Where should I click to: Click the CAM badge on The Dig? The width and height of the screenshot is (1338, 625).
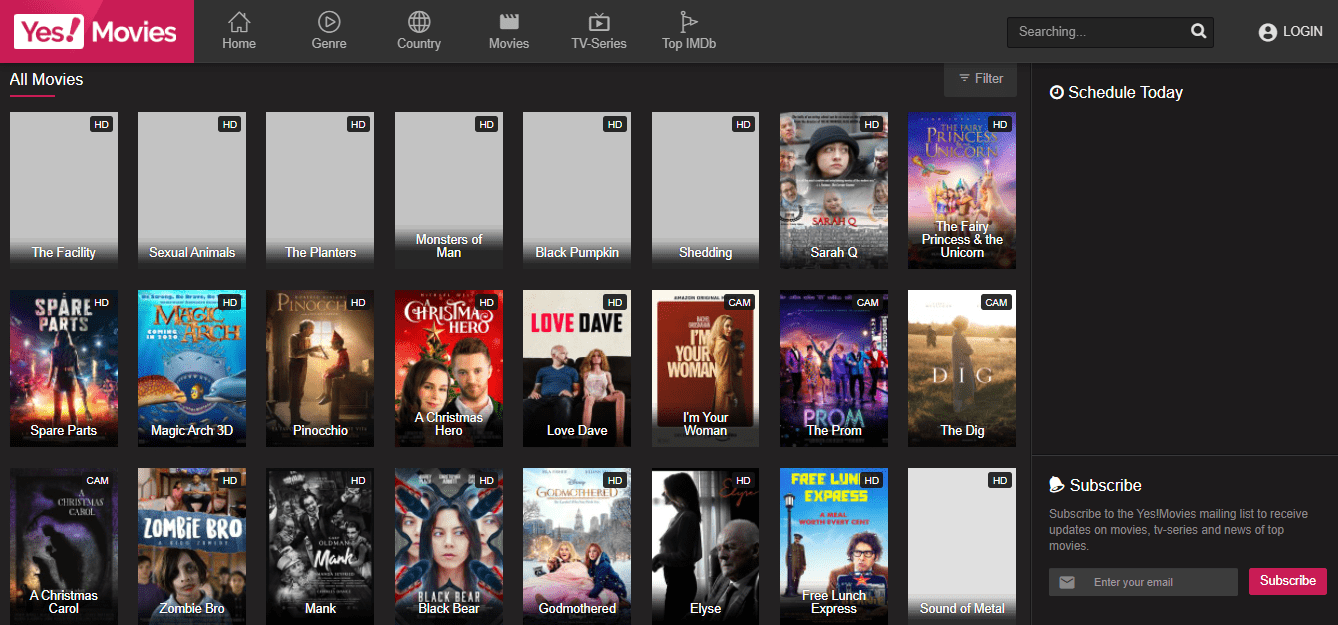tap(996, 302)
